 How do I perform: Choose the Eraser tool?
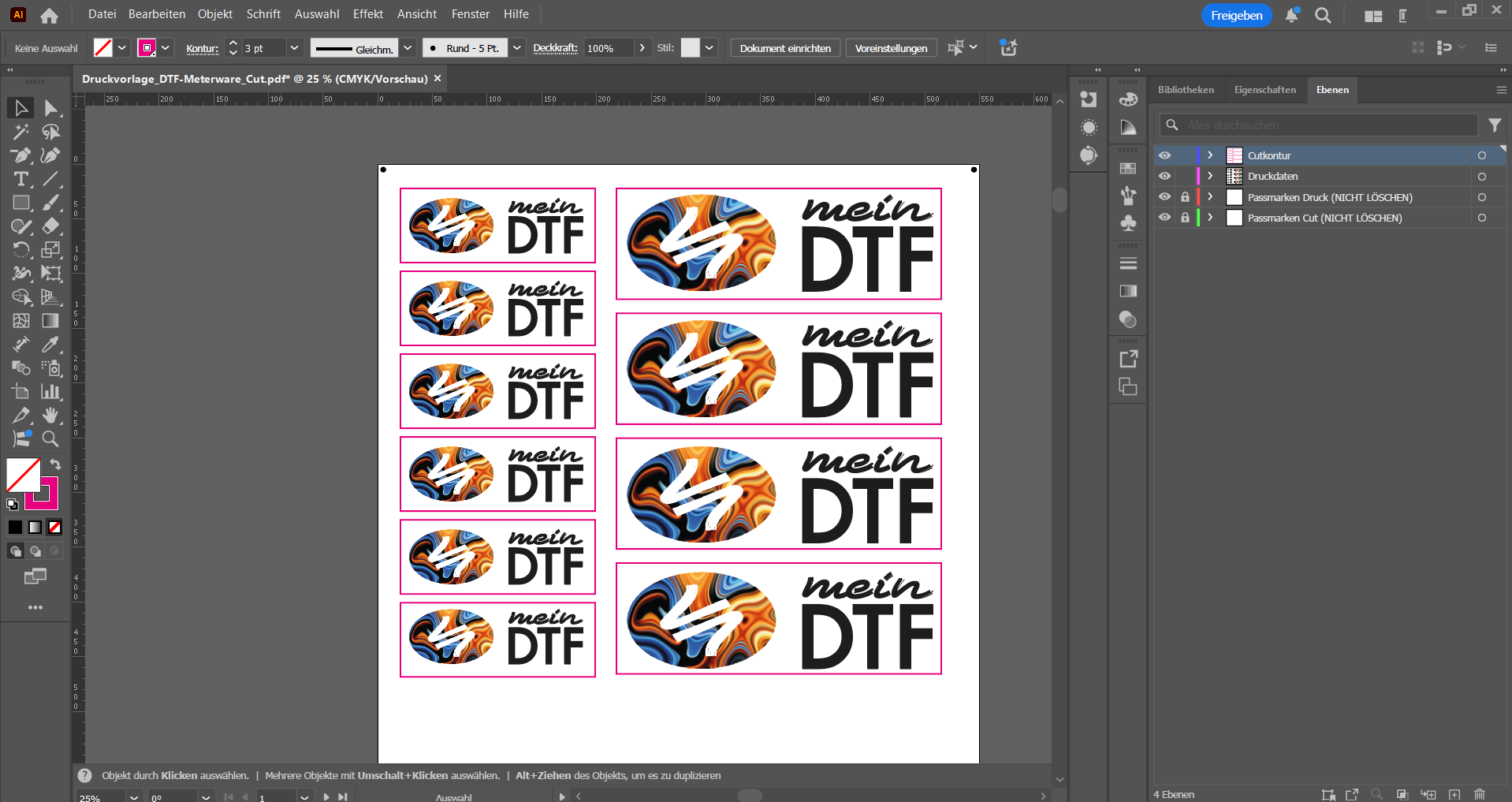[50, 226]
